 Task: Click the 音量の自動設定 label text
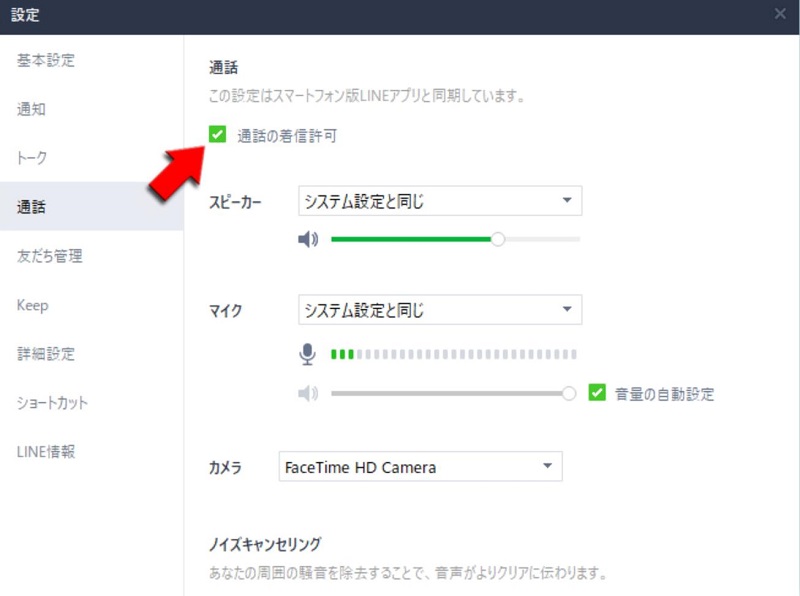click(x=664, y=394)
